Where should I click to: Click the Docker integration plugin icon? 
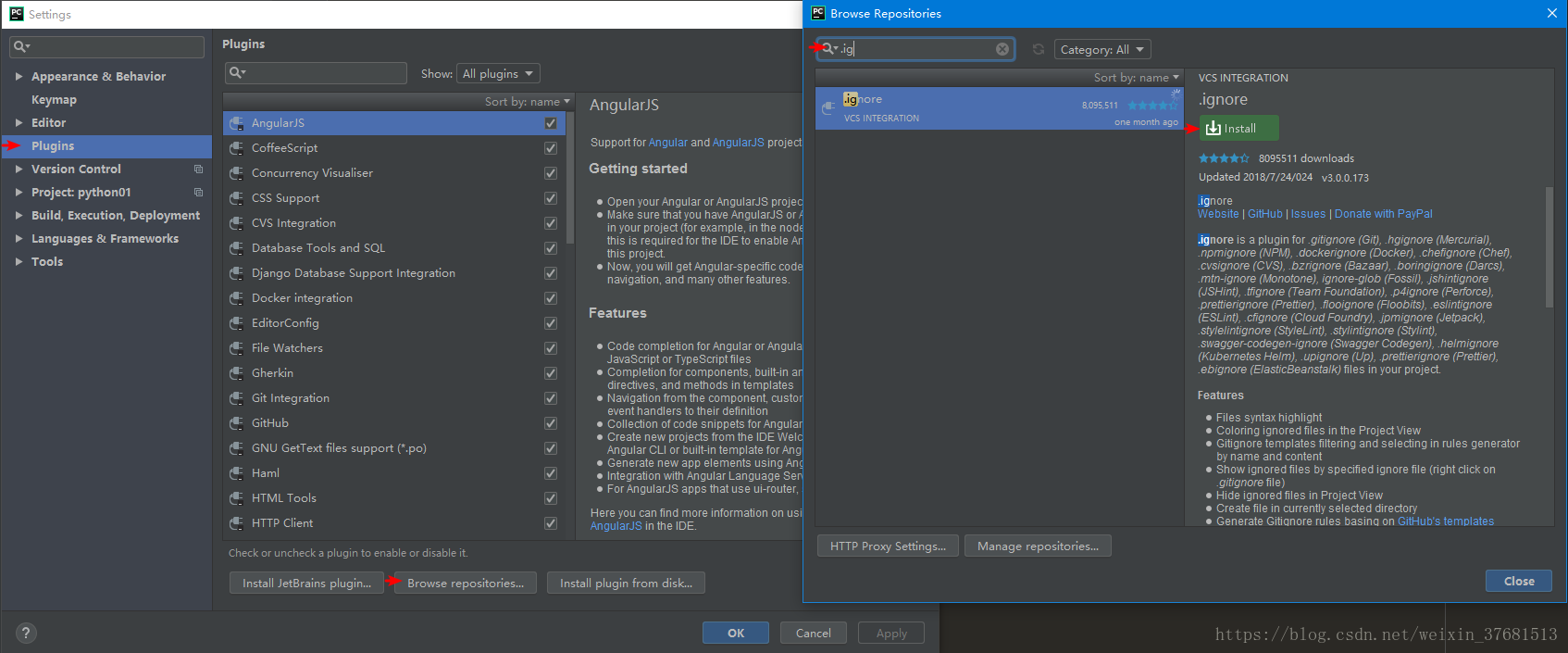coord(237,298)
